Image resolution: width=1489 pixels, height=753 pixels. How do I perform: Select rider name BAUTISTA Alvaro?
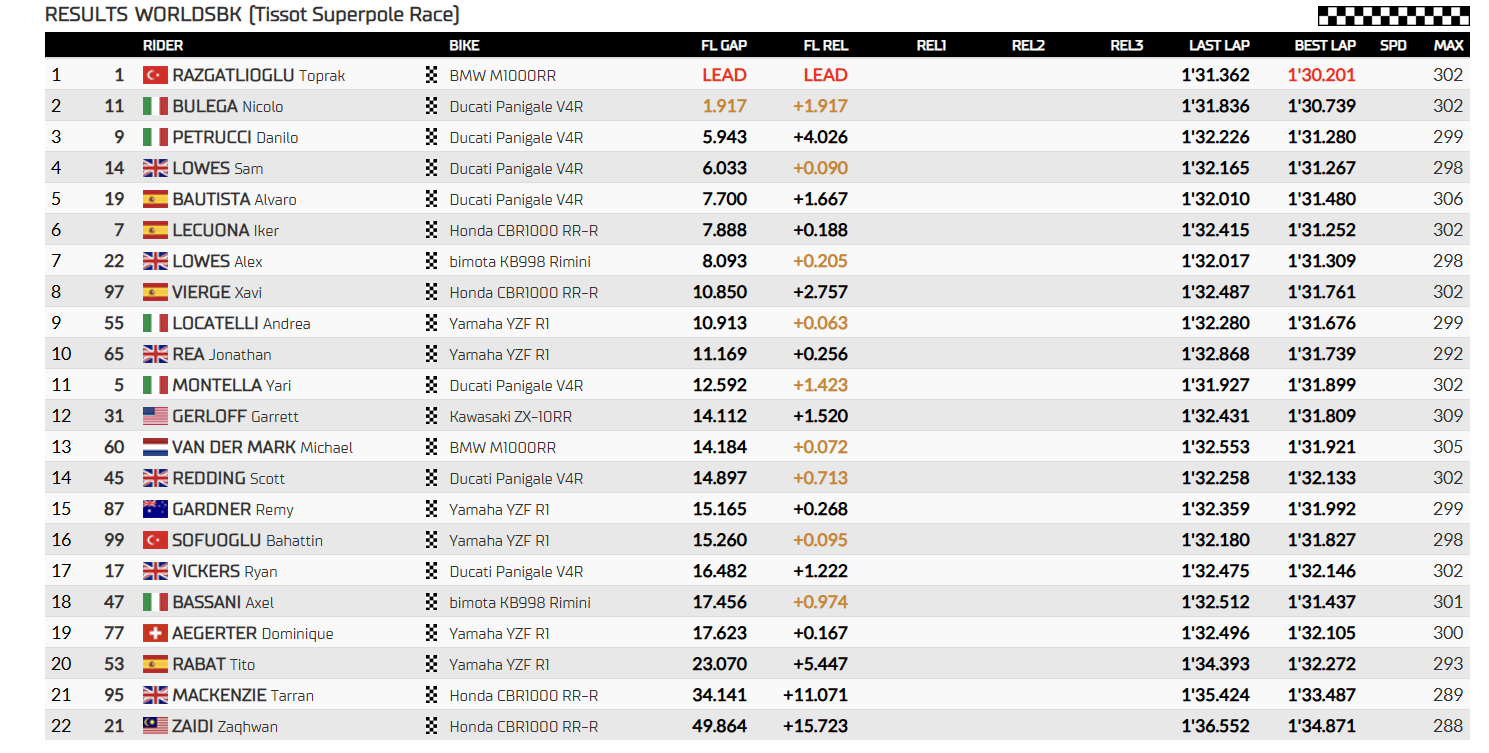point(234,199)
